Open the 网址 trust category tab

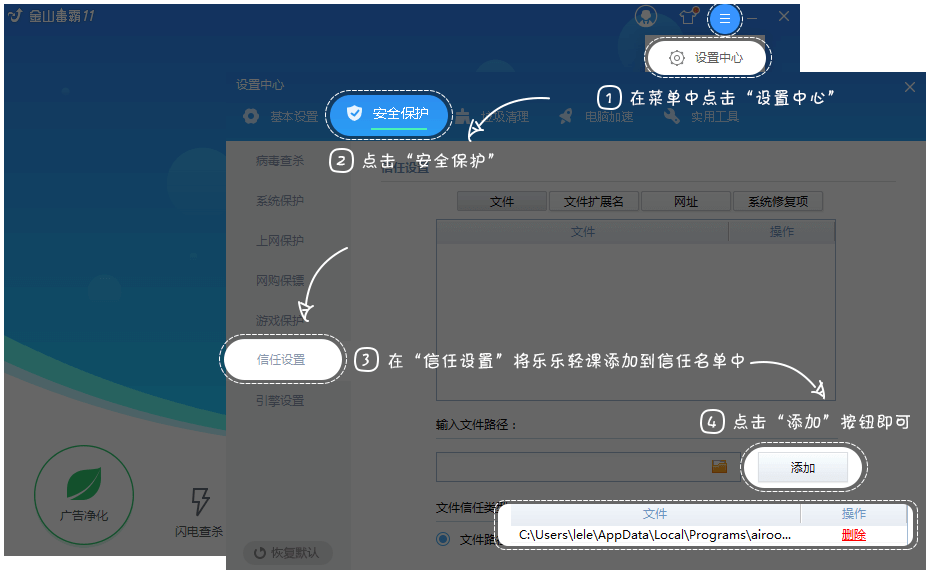(x=686, y=202)
